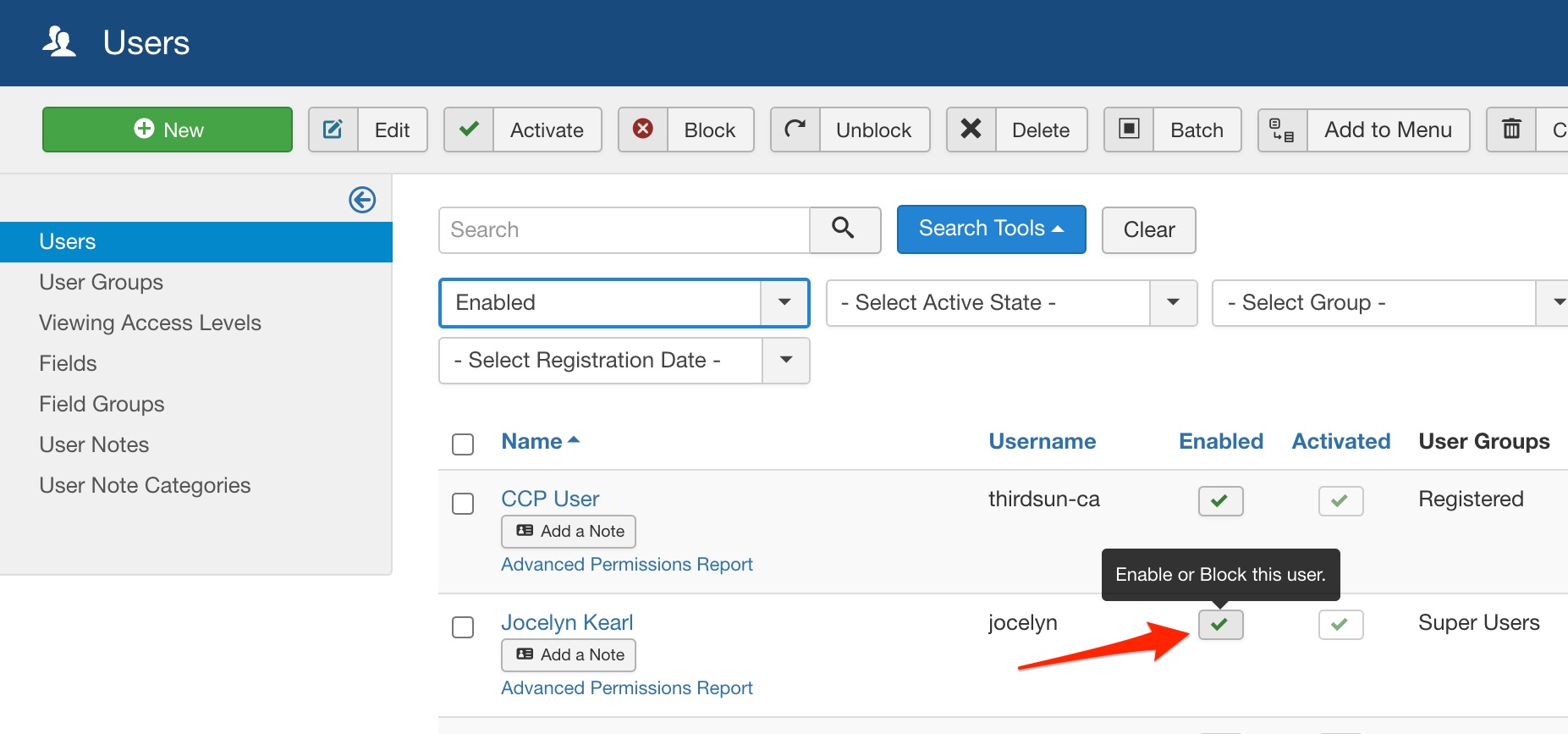Click the green New user button
The width and height of the screenshot is (1568, 734).
tap(168, 130)
